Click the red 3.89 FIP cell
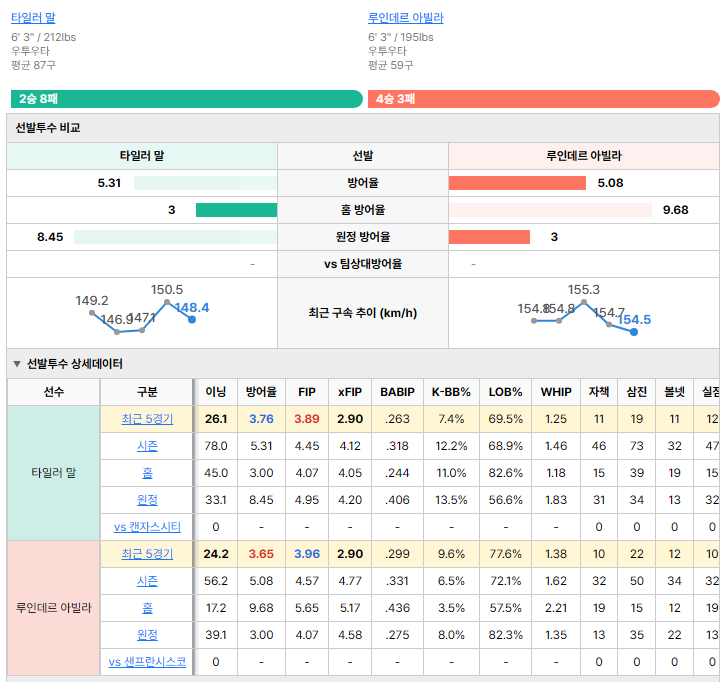 pyautogui.click(x=307, y=419)
